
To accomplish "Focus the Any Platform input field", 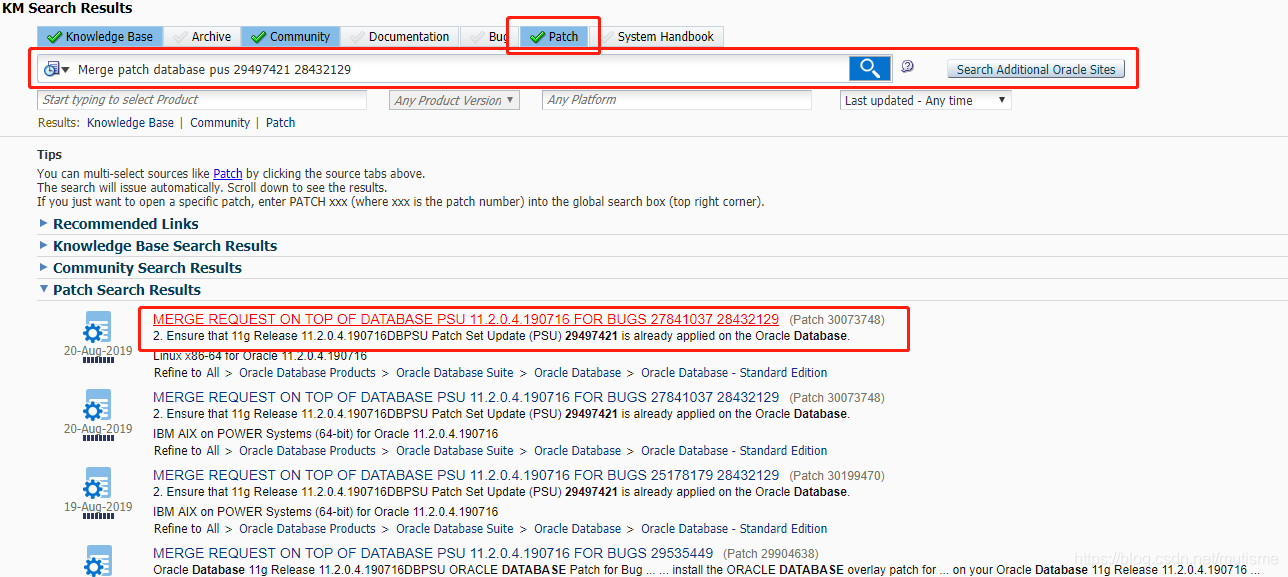I will tap(677, 100).
